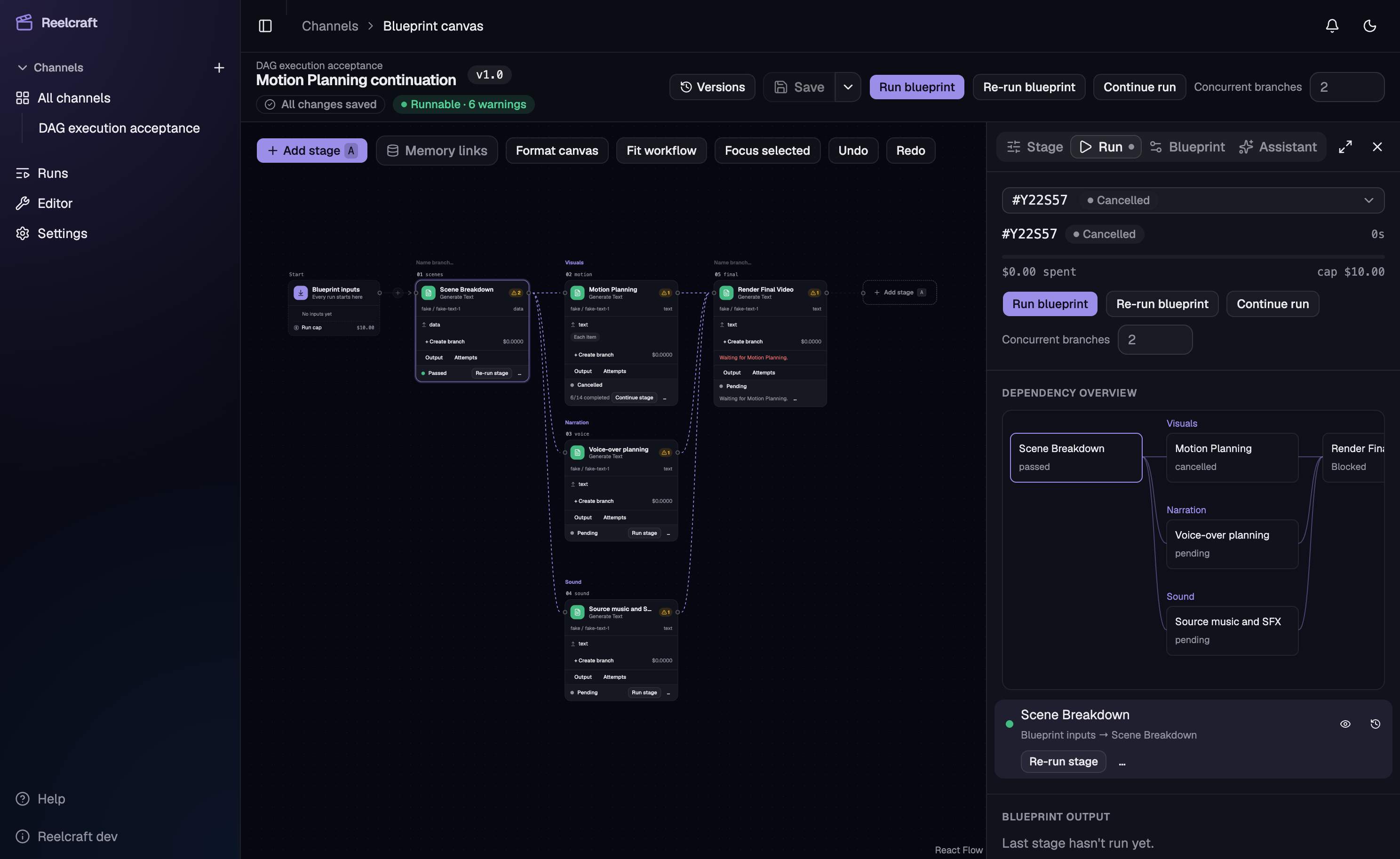Collapse the Channels section chevron

[x=22, y=68]
